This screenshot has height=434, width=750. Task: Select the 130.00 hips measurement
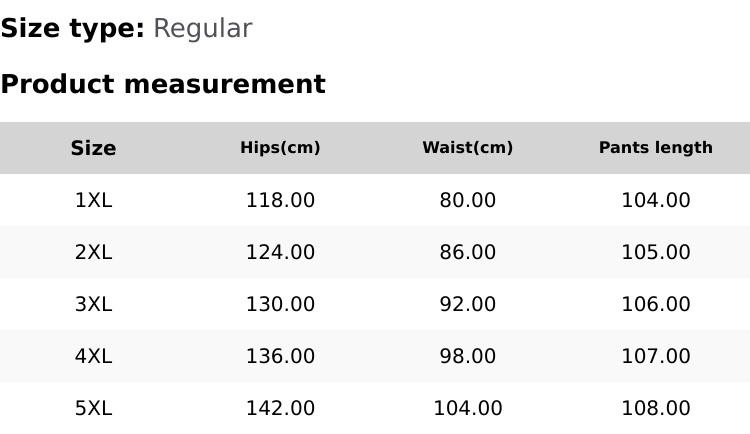pyautogui.click(x=280, y=304)
